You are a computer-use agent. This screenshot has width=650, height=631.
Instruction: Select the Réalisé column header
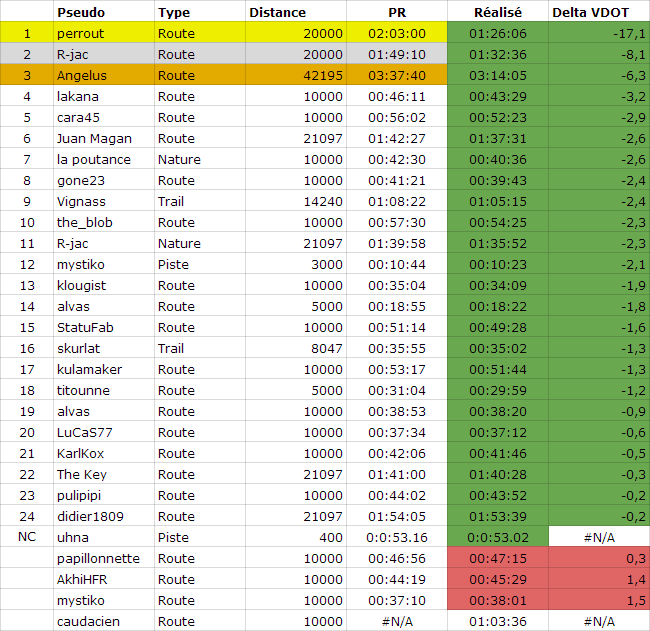(497, 12)
